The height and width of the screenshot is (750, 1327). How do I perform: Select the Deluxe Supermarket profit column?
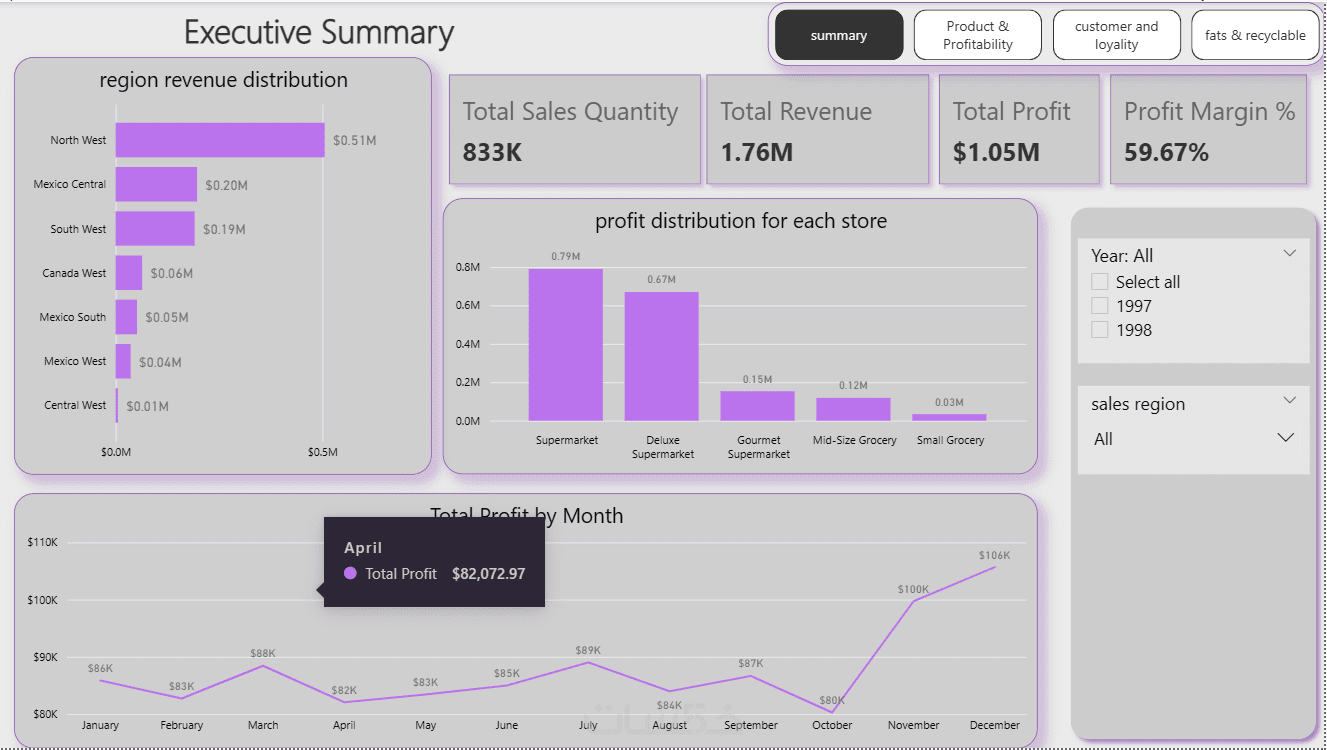click(x=662, y=357)
